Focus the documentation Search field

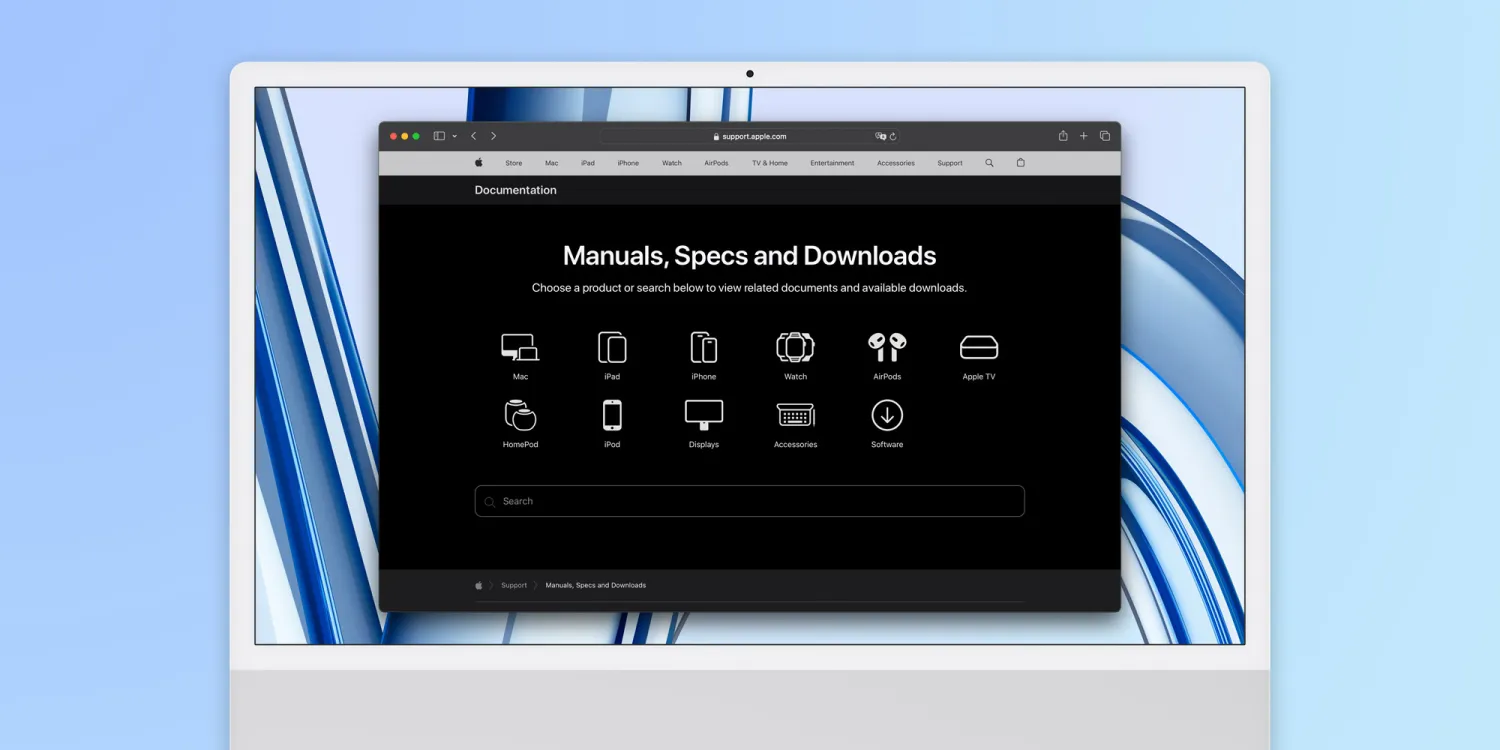[750, 501]
